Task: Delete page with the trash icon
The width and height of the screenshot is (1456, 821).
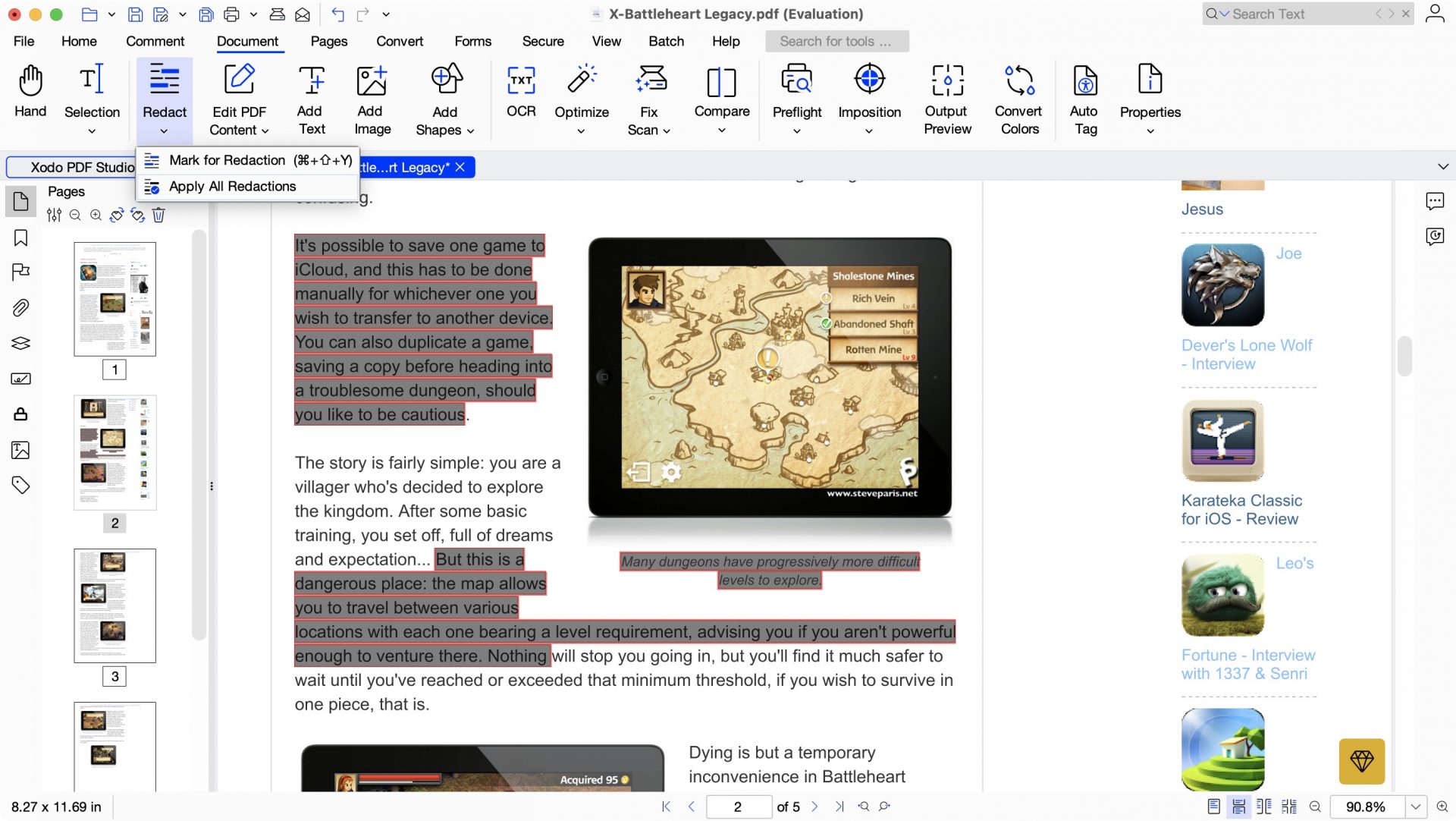Action: (158, 215)
